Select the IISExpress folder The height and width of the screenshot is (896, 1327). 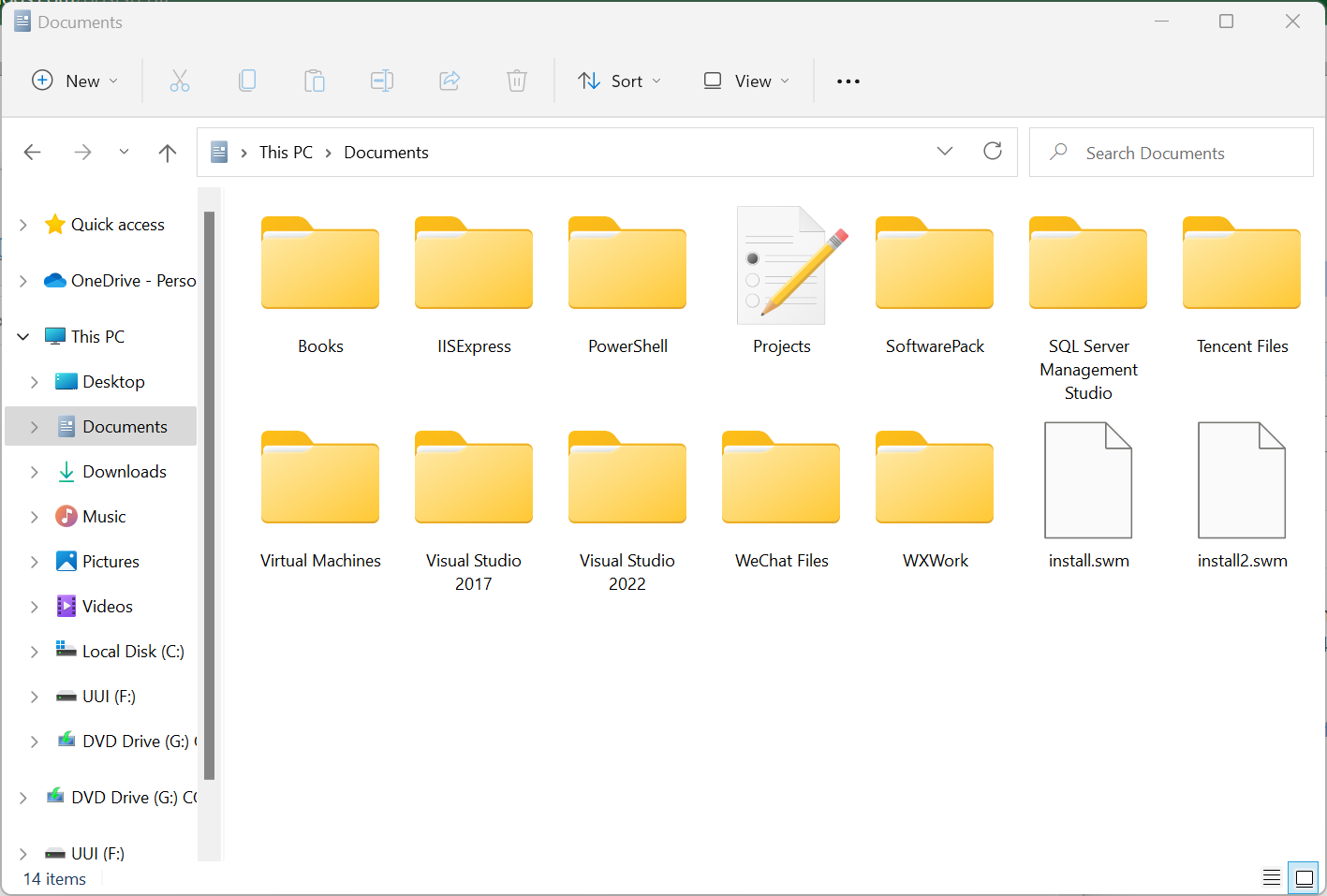[x=474, y=286]
